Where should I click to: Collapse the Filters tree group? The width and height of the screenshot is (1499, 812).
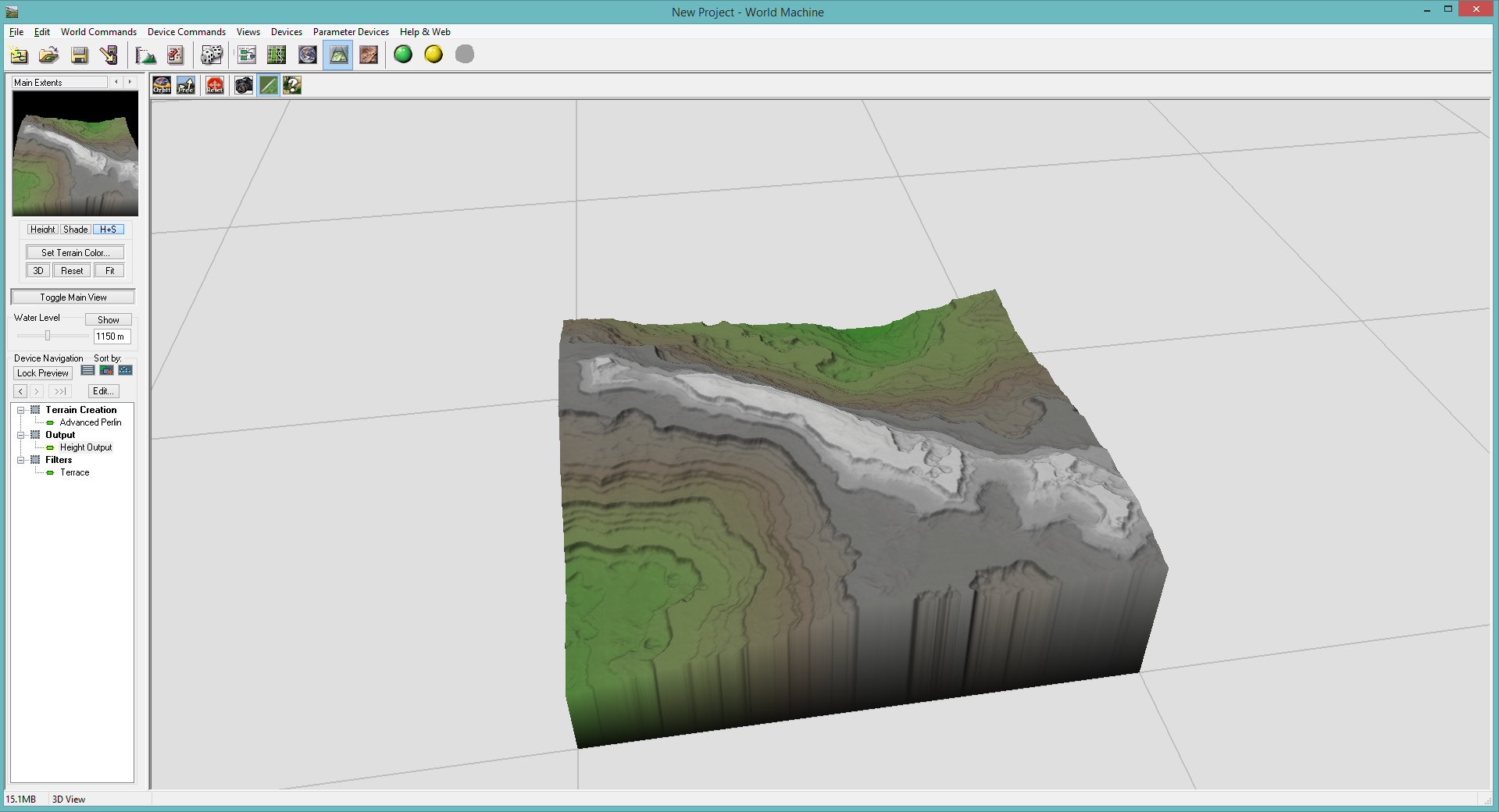tap(21, 460)
